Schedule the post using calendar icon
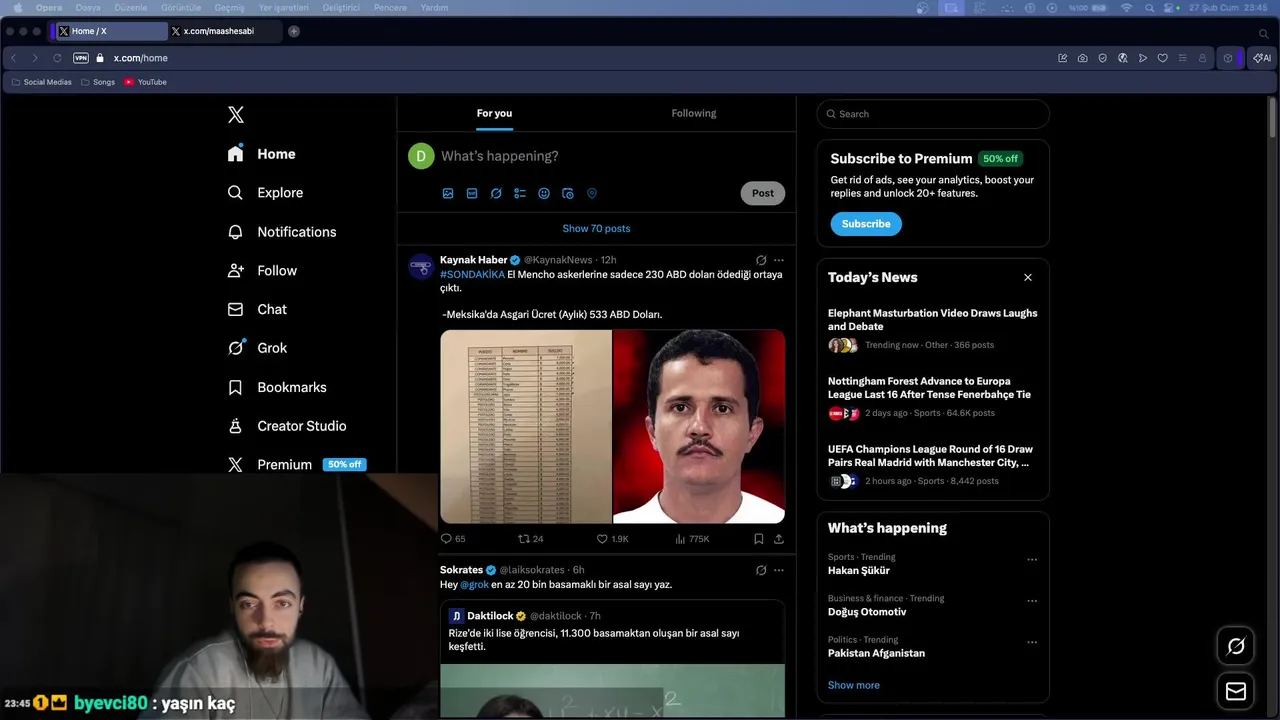1280x720 pixels. pyautogui.click(x=568, y=194)
